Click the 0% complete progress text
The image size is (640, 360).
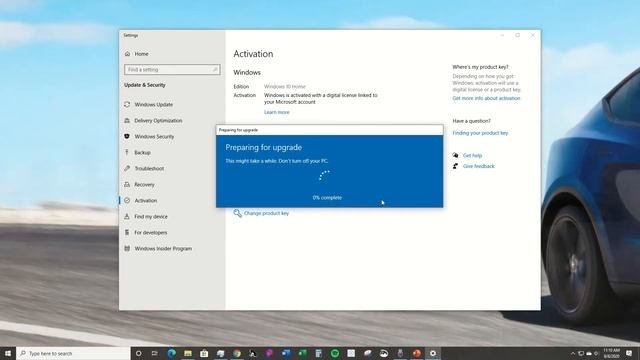(327, 198)
